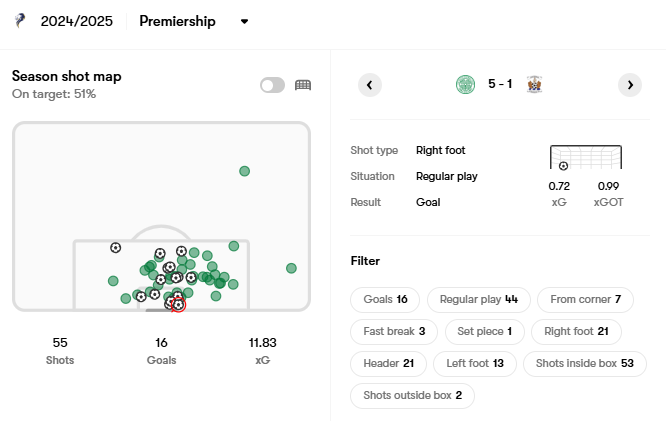Toggle the Goals 16 filter chip
666x421 pixels.
[x=385, y=300]
